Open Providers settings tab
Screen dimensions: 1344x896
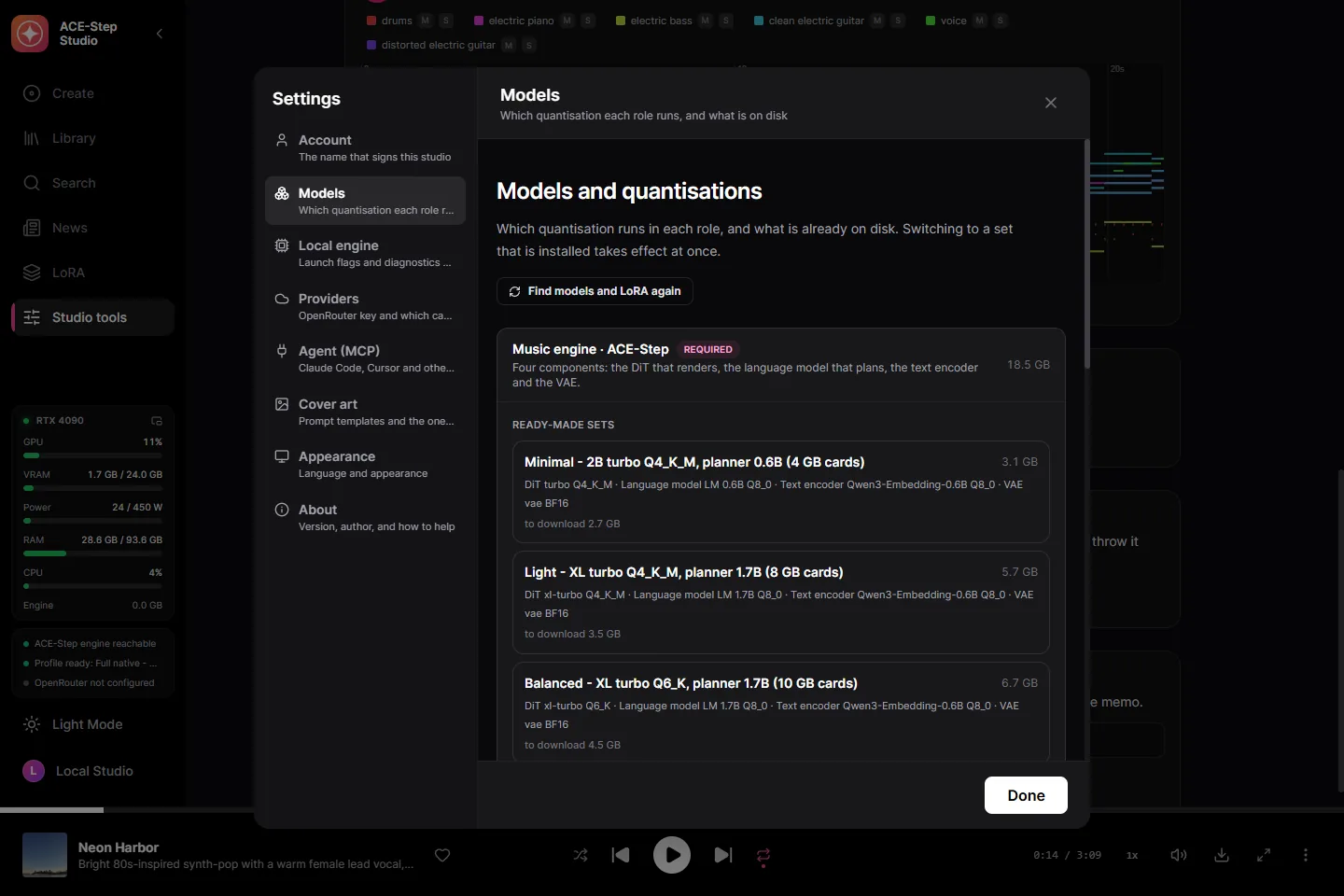pyautogui.click(x=365, y=306)
